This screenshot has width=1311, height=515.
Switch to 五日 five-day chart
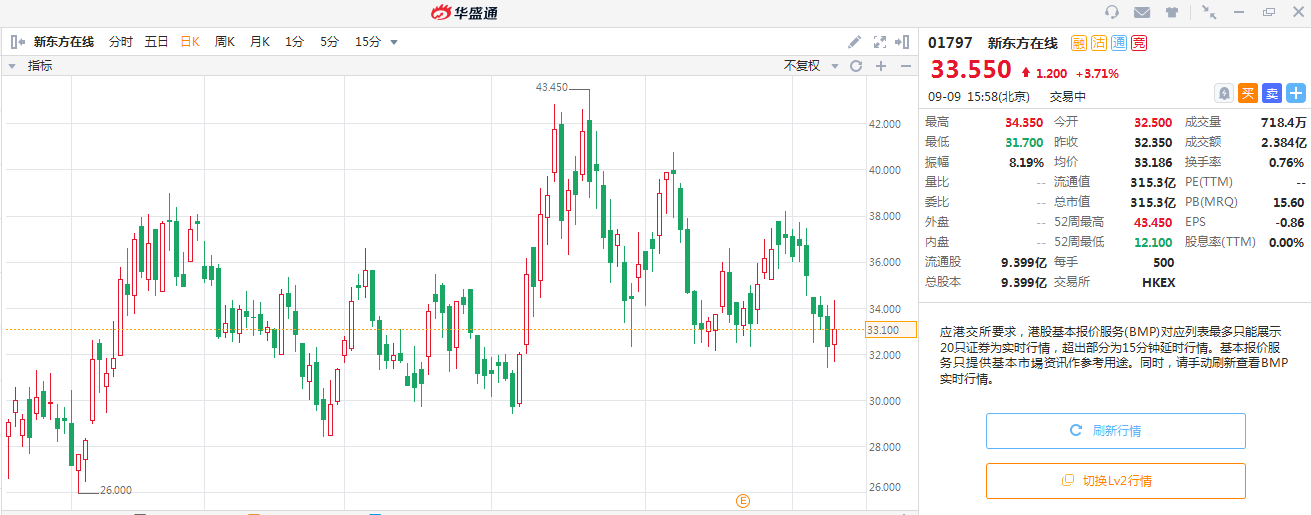coord(156,42)
